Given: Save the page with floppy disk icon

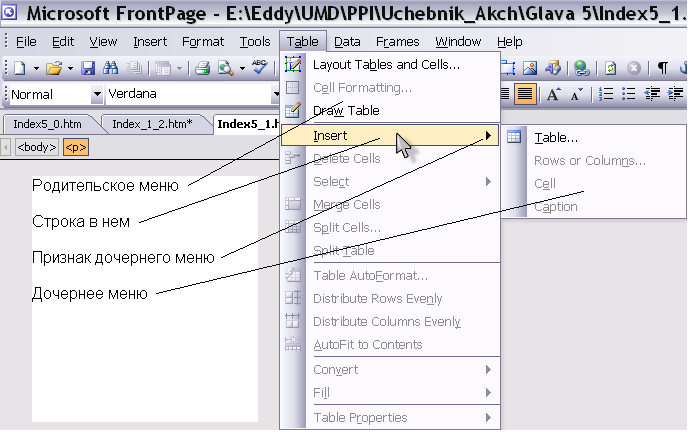Looking at the screenshot, I should coord(88,68).
